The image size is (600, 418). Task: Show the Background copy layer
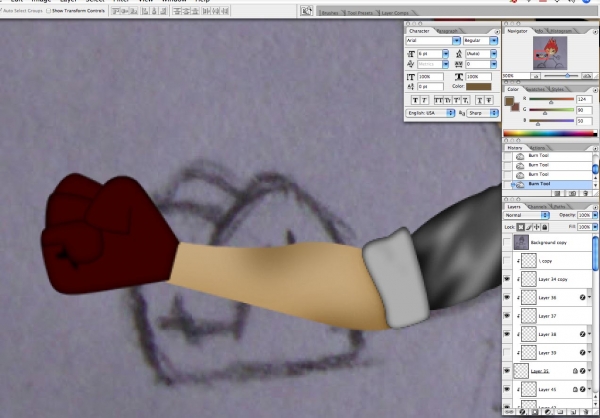click(507, 242)
